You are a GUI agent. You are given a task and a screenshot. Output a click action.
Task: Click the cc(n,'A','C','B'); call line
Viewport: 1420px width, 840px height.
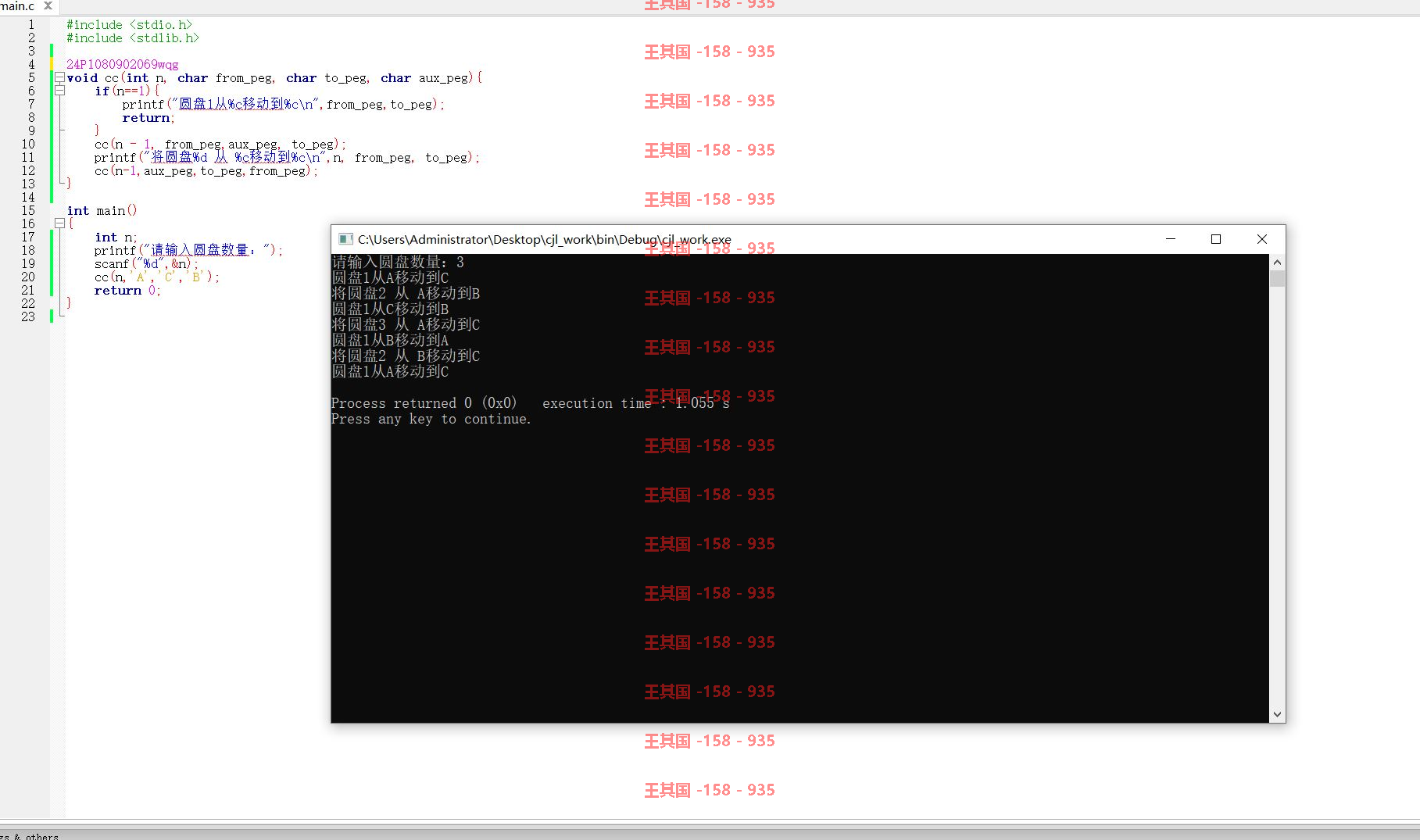pyautogui.click(x=157, y=277)
